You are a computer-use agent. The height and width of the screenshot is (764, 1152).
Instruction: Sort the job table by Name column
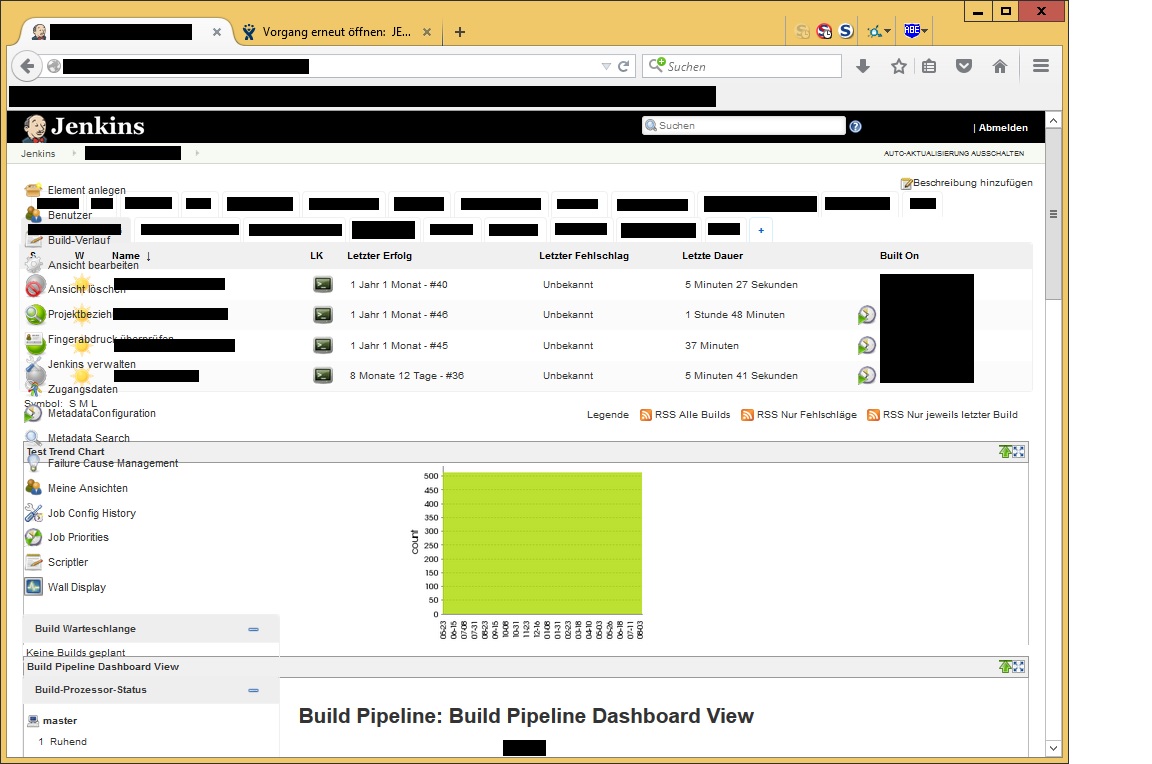point(126,256)
